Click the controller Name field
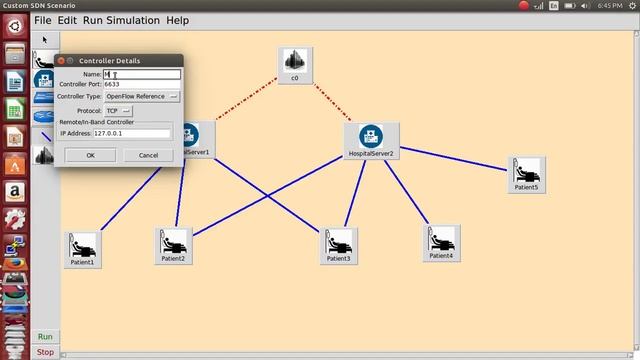Viewport: 640px width, 360px height. coord(142,74)
